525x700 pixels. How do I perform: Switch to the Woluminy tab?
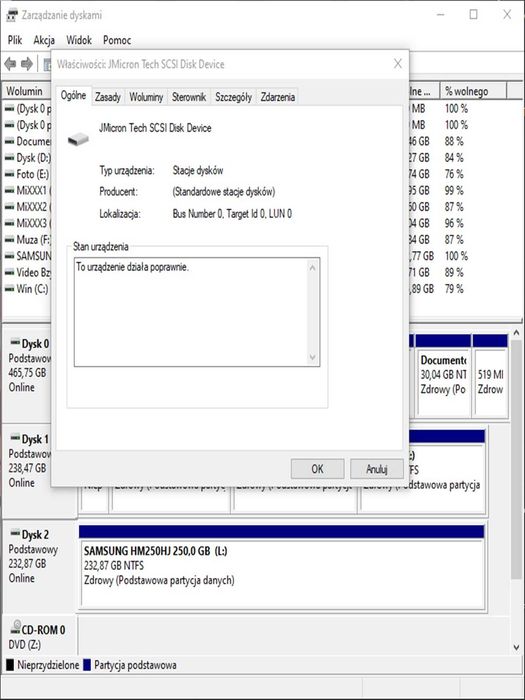[146, 97]
